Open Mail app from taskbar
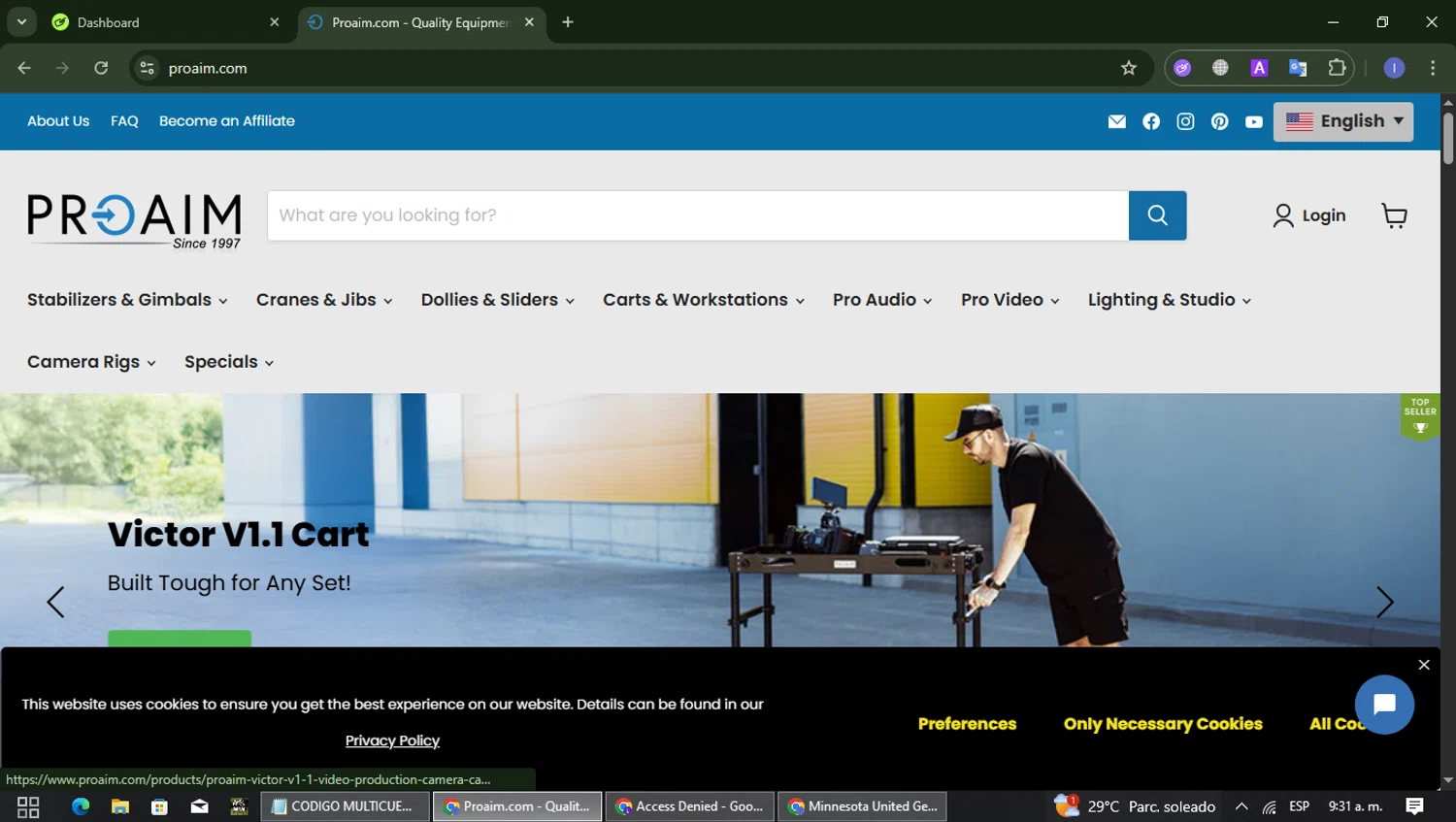This screenshot has width=1456, height=822. 199,806
